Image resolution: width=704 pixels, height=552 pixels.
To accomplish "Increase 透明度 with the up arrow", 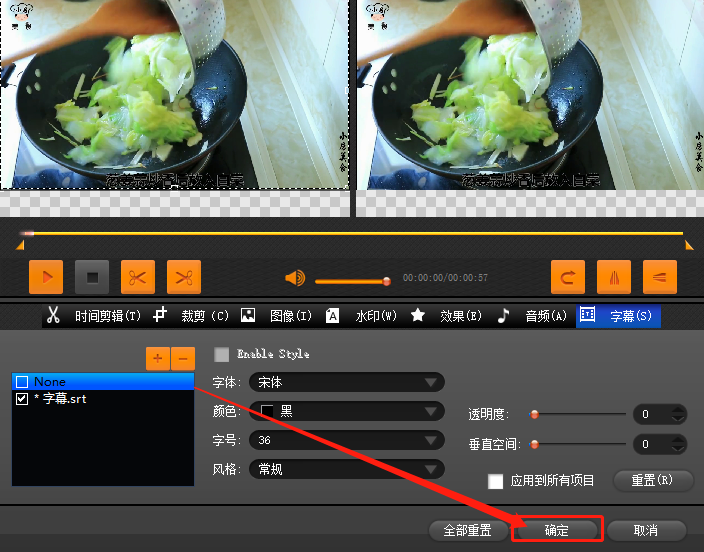I will tap(678, 409).
